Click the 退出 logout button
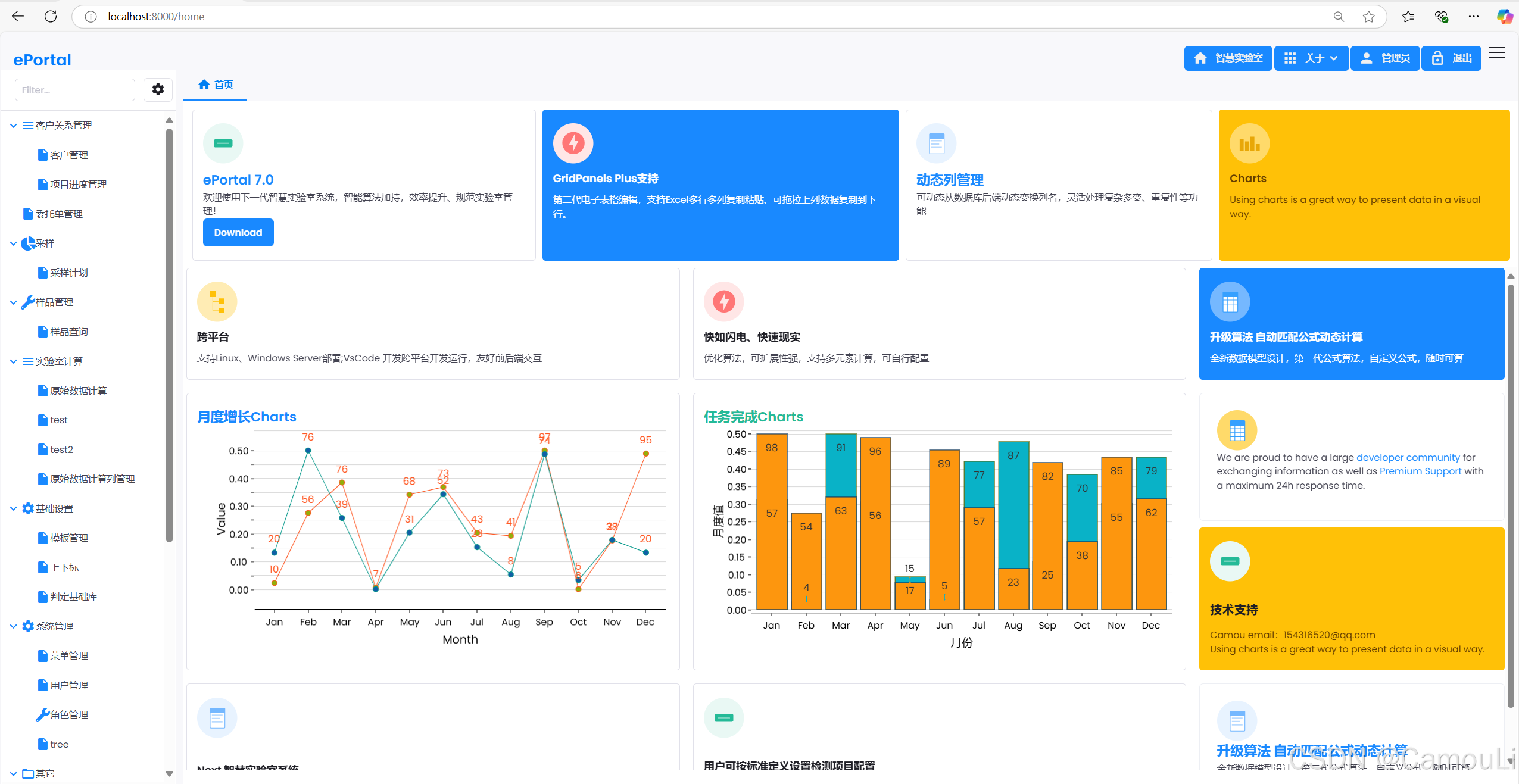 pos(1451,58)
